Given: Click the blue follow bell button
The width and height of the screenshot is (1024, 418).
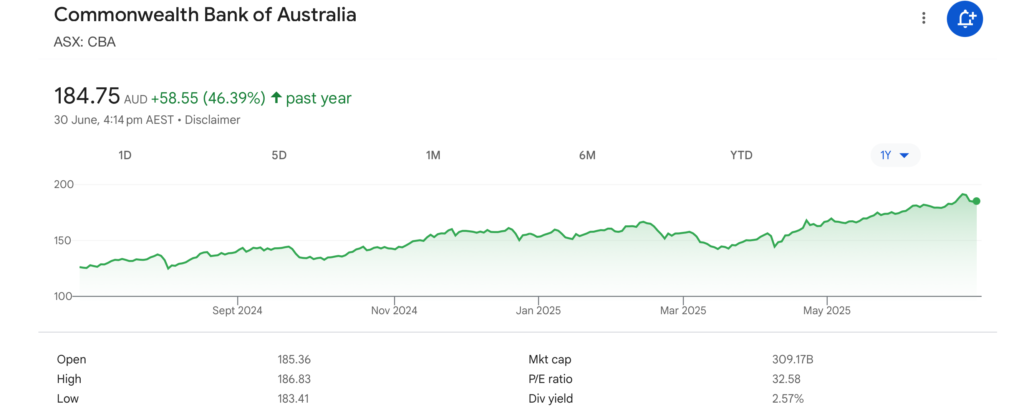Looking at the screenshot, I should click(x=965, y=18).
